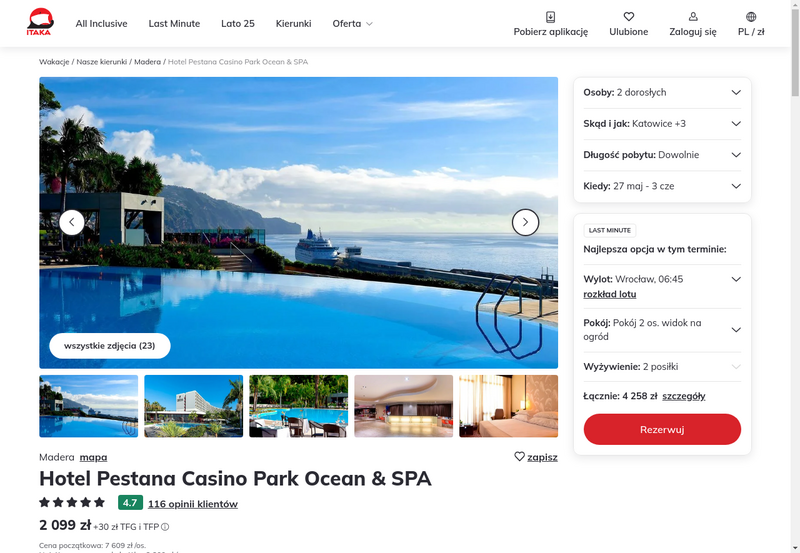
Task: Go to the Last Minute menu item
Action: [174, 23]
